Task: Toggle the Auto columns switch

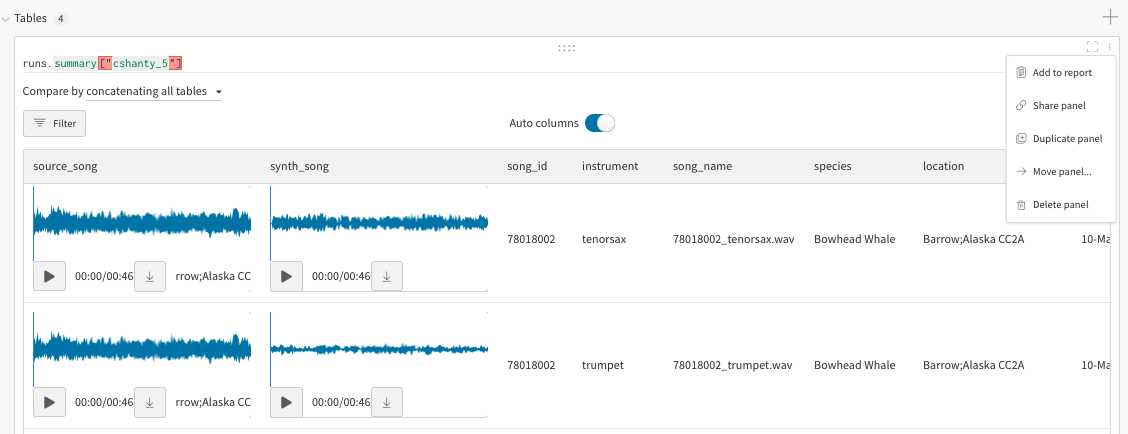Action: tap(599, 123)
